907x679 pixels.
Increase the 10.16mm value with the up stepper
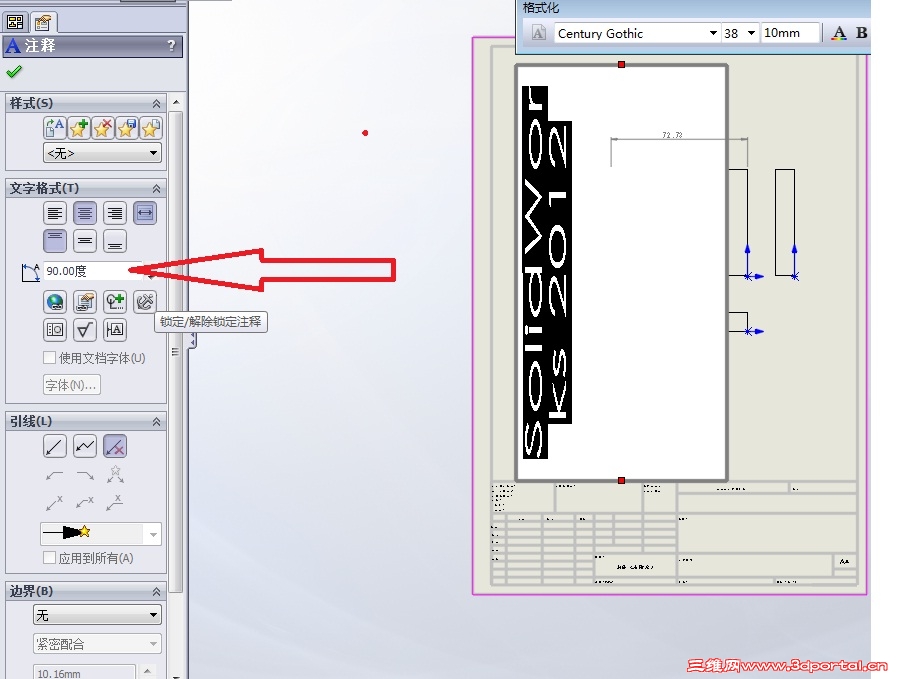click(148, 671)
